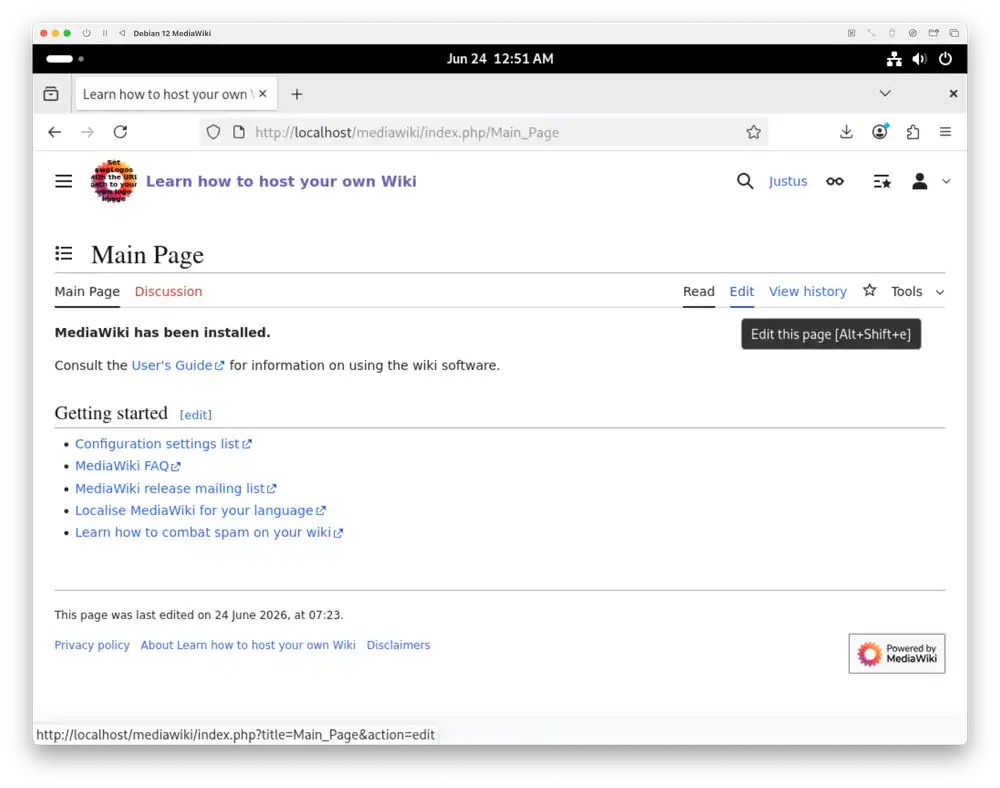The image size is (1000, 788).
Task: Select the 'Learn how to host your own' tab
Action: point(176,94)
